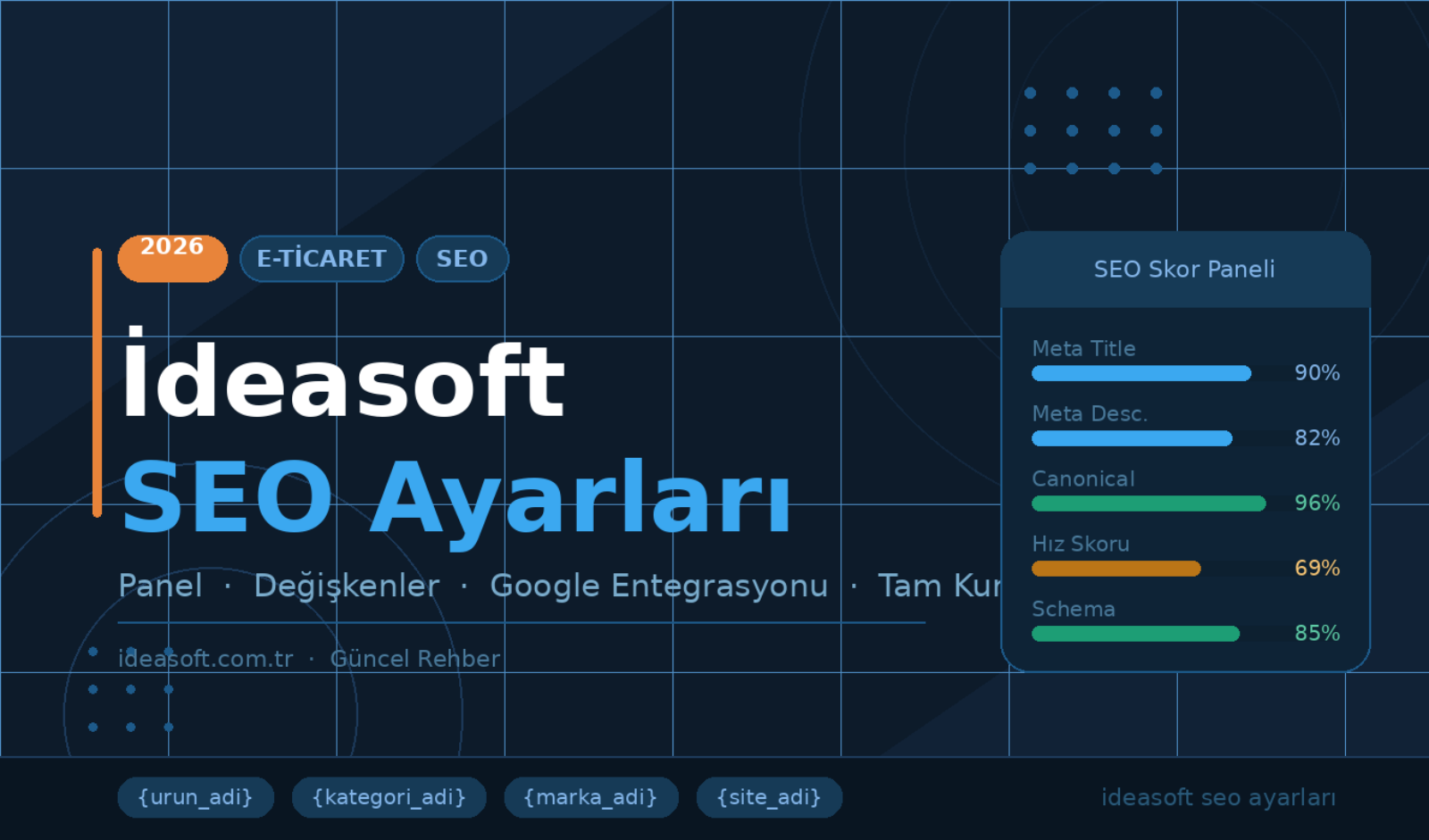The height and width of the screenshot is (840, 1429).
Task: Click the {site_adi} variable chip
Action: pos(769,797)
